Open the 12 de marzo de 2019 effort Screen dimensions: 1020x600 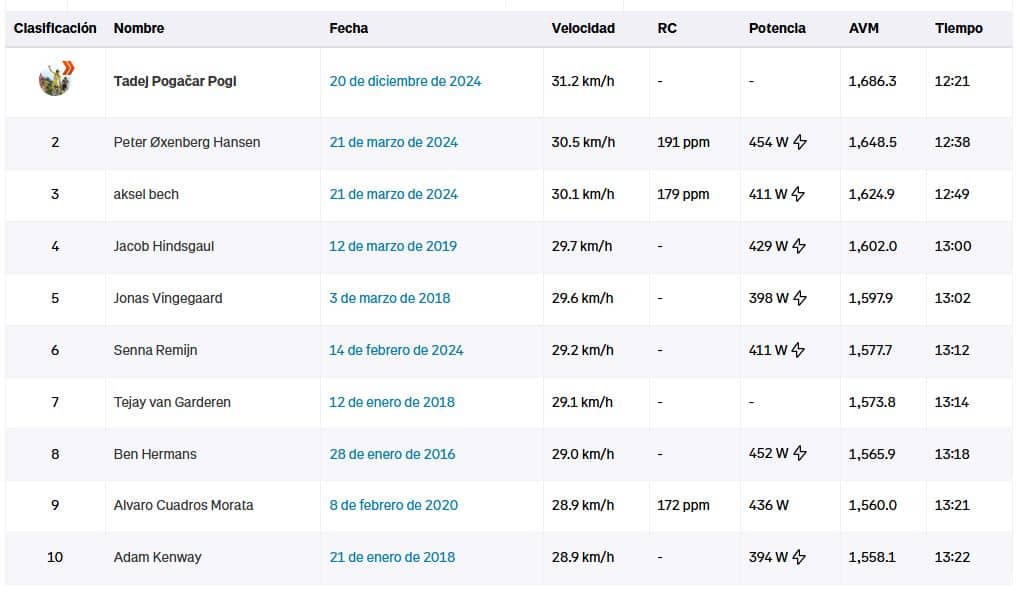coord(393,246)
